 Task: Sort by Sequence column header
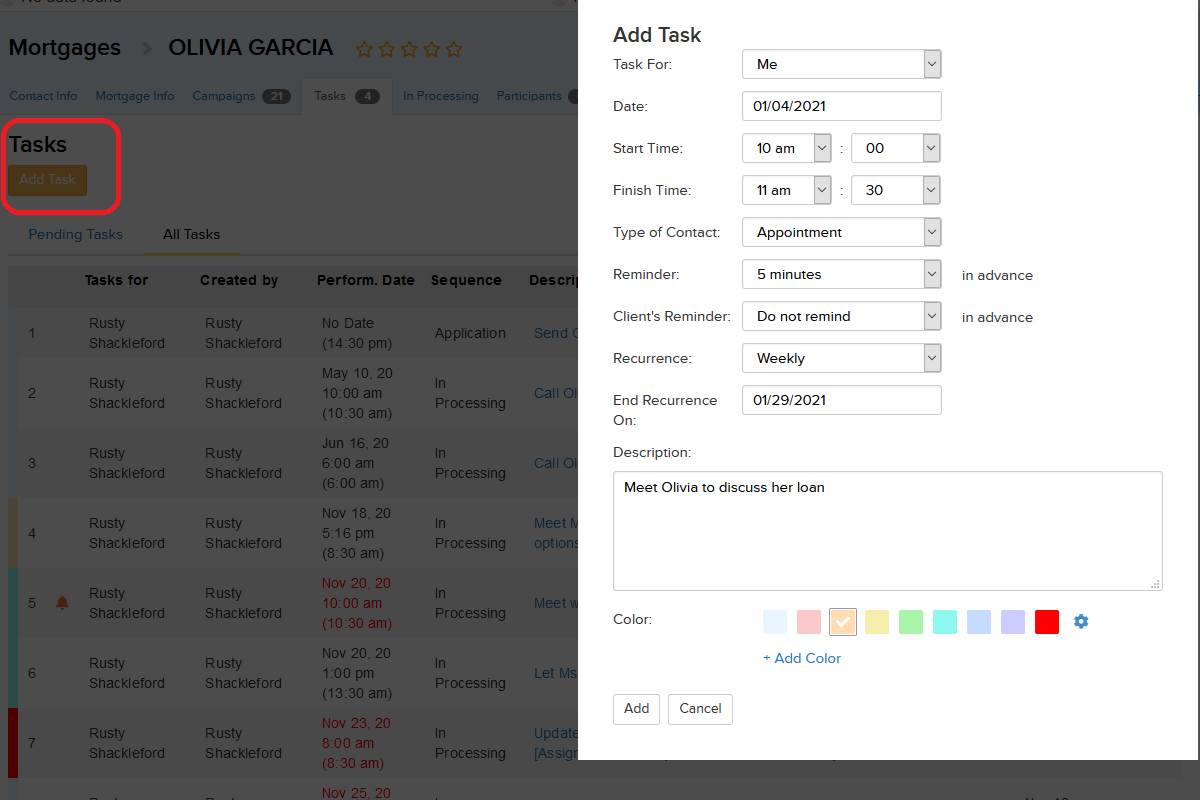point(466,280)
